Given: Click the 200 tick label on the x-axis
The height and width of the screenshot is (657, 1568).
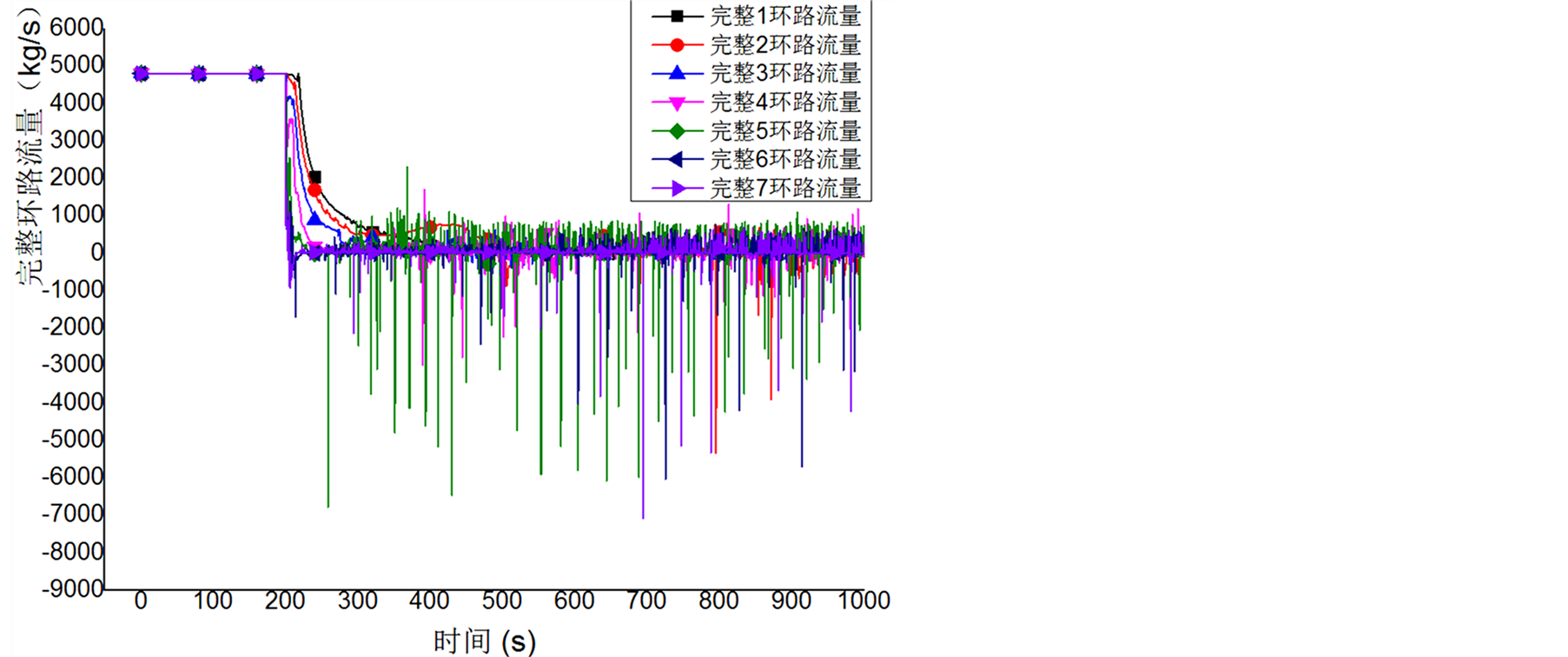Looking at the screenshot, I should pyautogui.click(x=285, y=601).
